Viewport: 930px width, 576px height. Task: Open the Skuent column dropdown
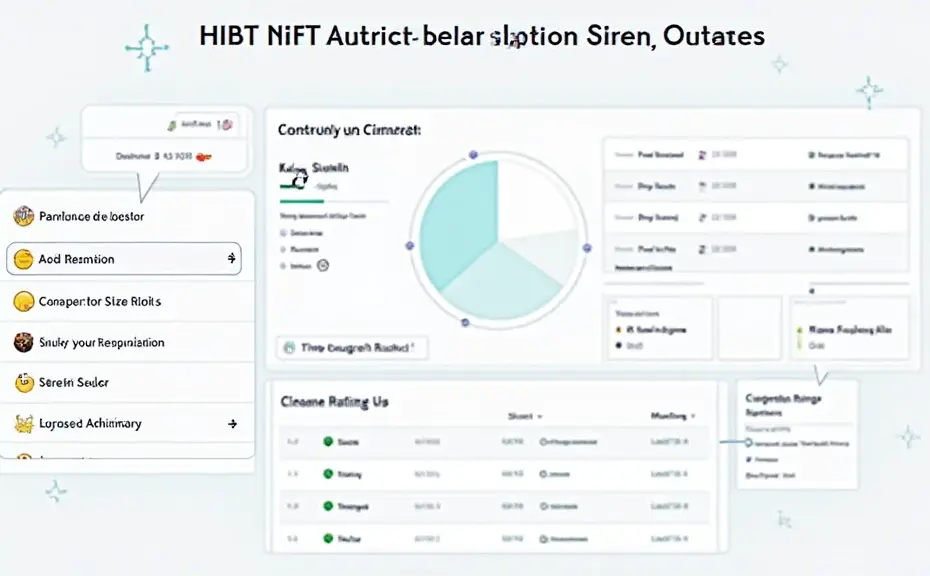540,416
